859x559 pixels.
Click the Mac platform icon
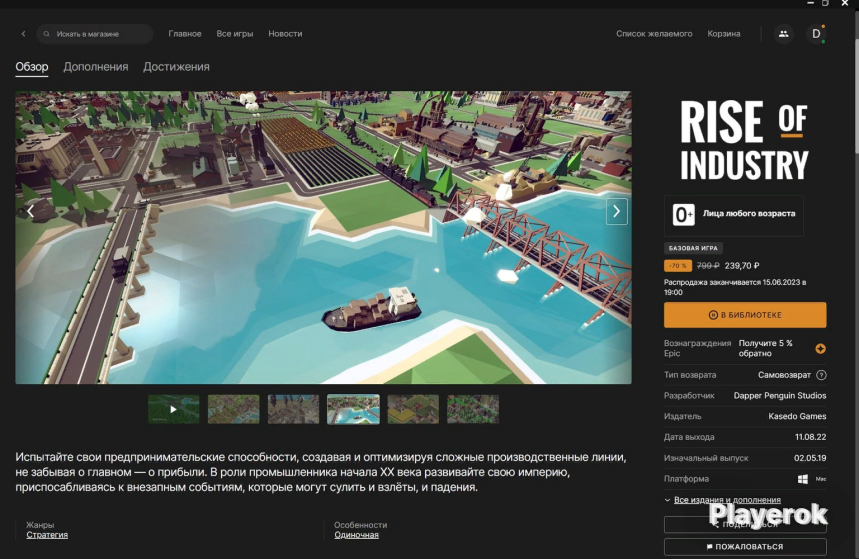821,479
